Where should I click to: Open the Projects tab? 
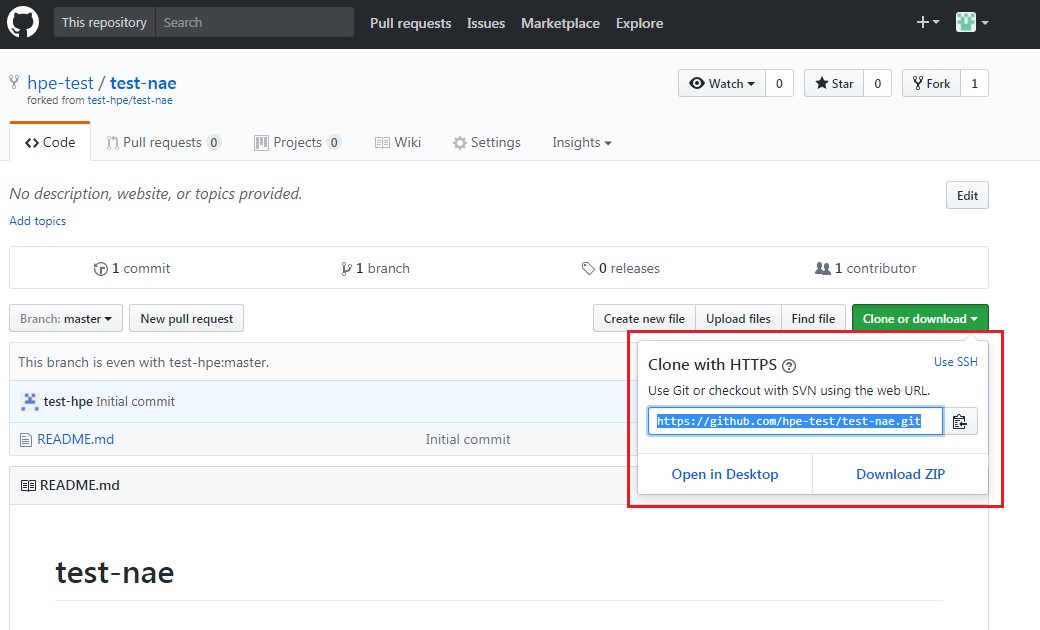pos(297,143)
